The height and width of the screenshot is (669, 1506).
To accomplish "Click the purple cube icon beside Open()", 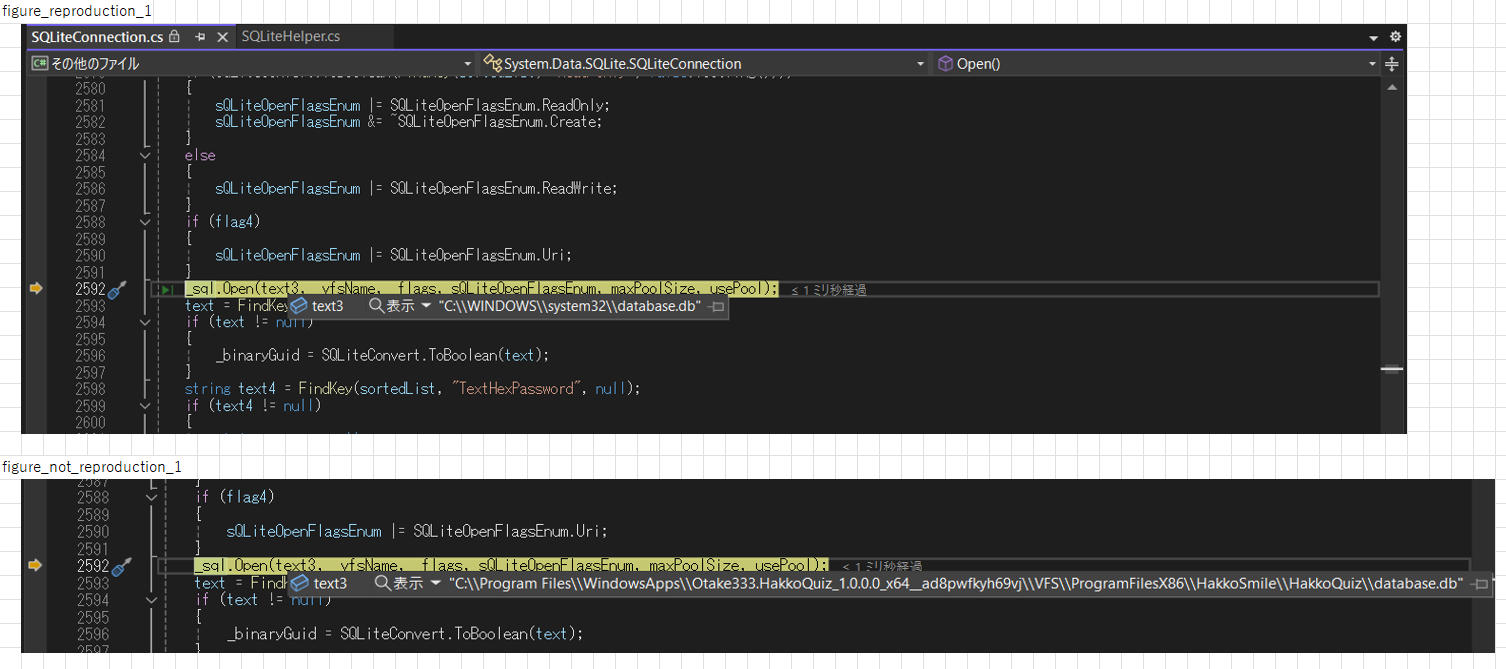I will [x=945, y=63].
